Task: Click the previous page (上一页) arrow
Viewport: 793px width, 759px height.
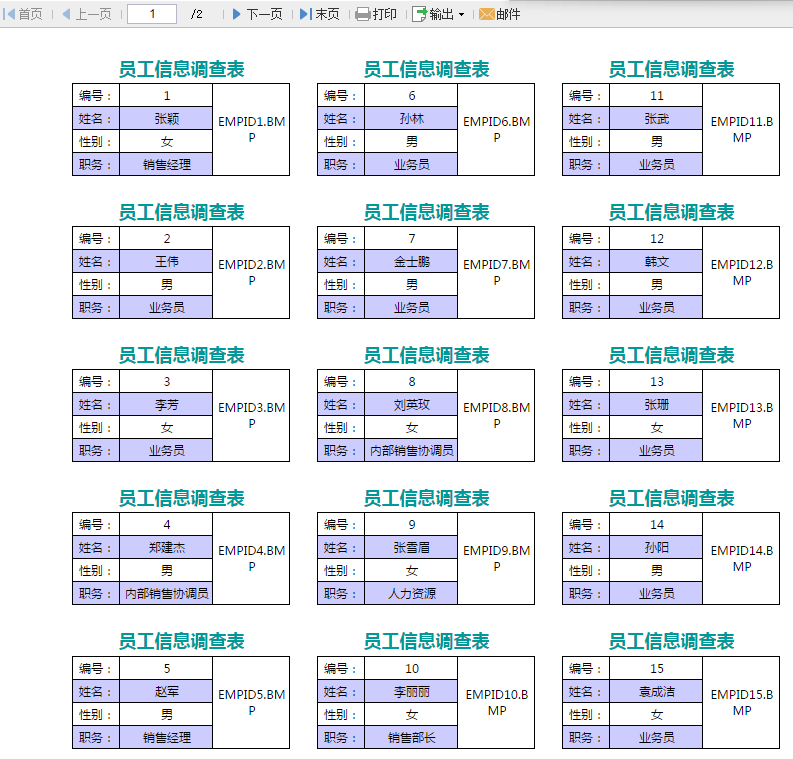Action: pos(66,14)
